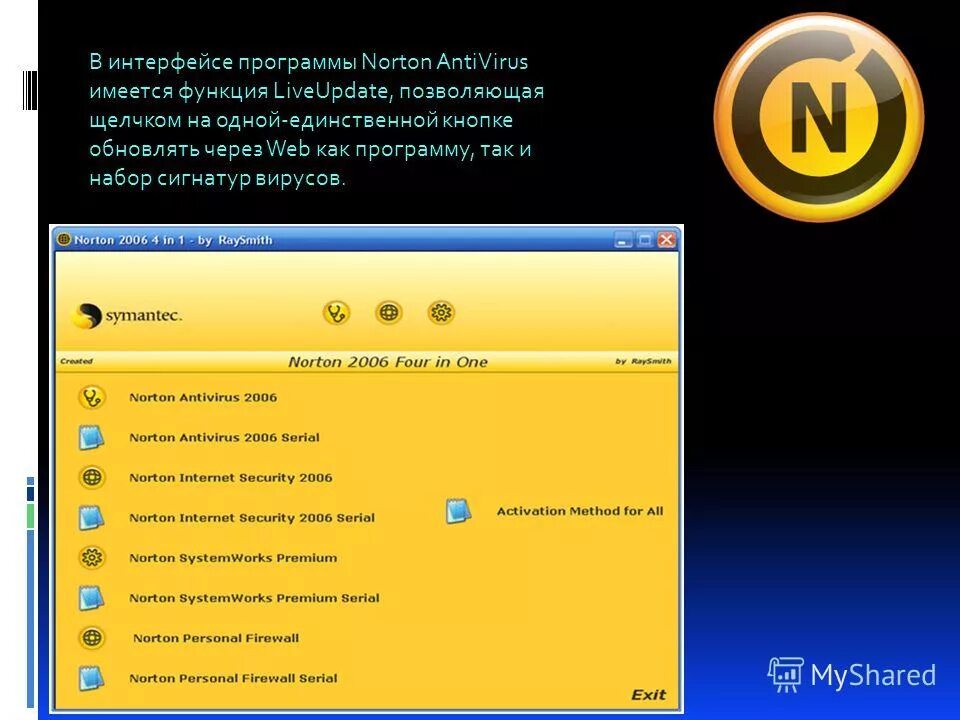Click the gear icon in header toolbar
The image size is (960, 720).
[441, 313]
